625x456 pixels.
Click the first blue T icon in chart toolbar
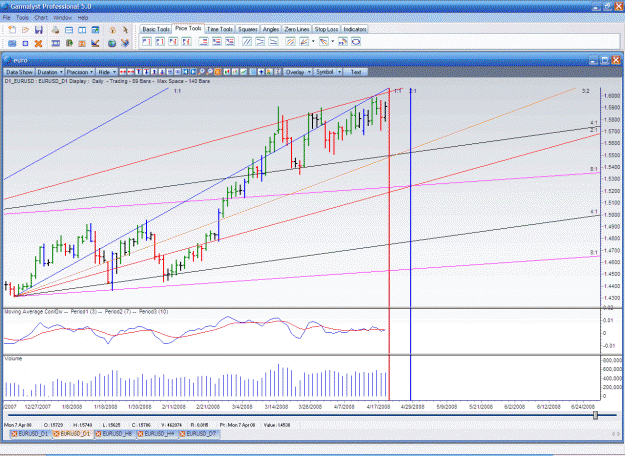click(x=138, y=72)
